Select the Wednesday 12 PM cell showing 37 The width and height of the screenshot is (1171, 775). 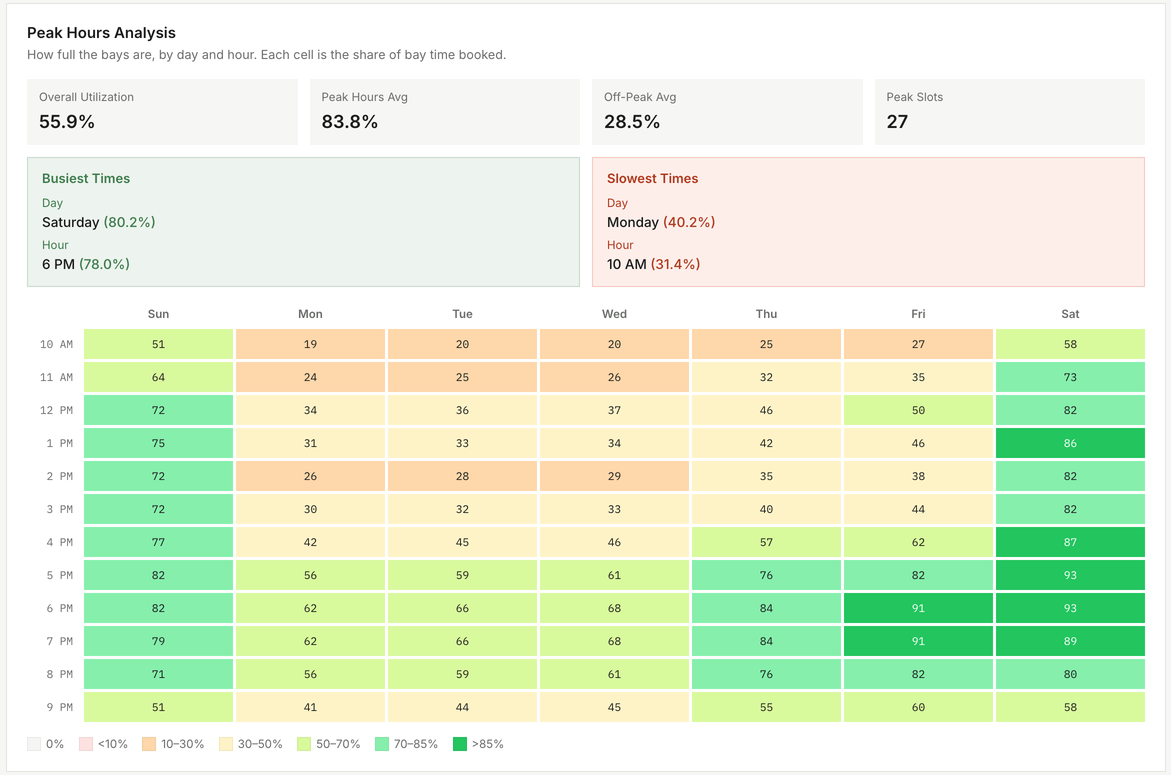(614, 410)
